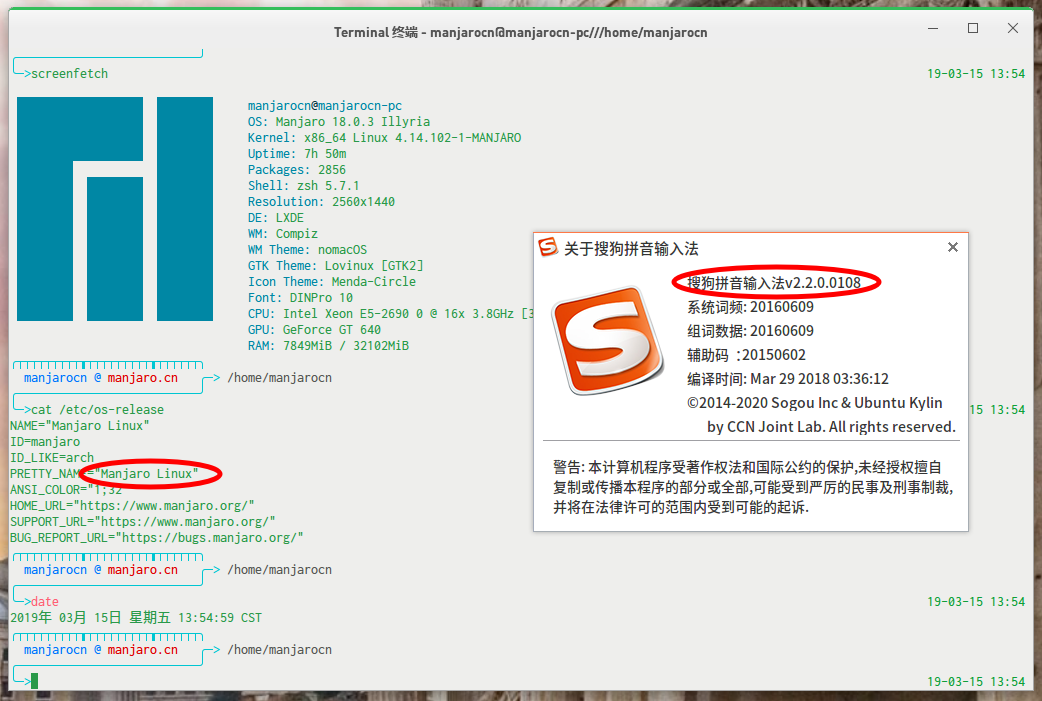This screenshot has height=701, width=1042.
Task: Click the 'ID_LIKE=arch' line
Action: click(52, 457)
